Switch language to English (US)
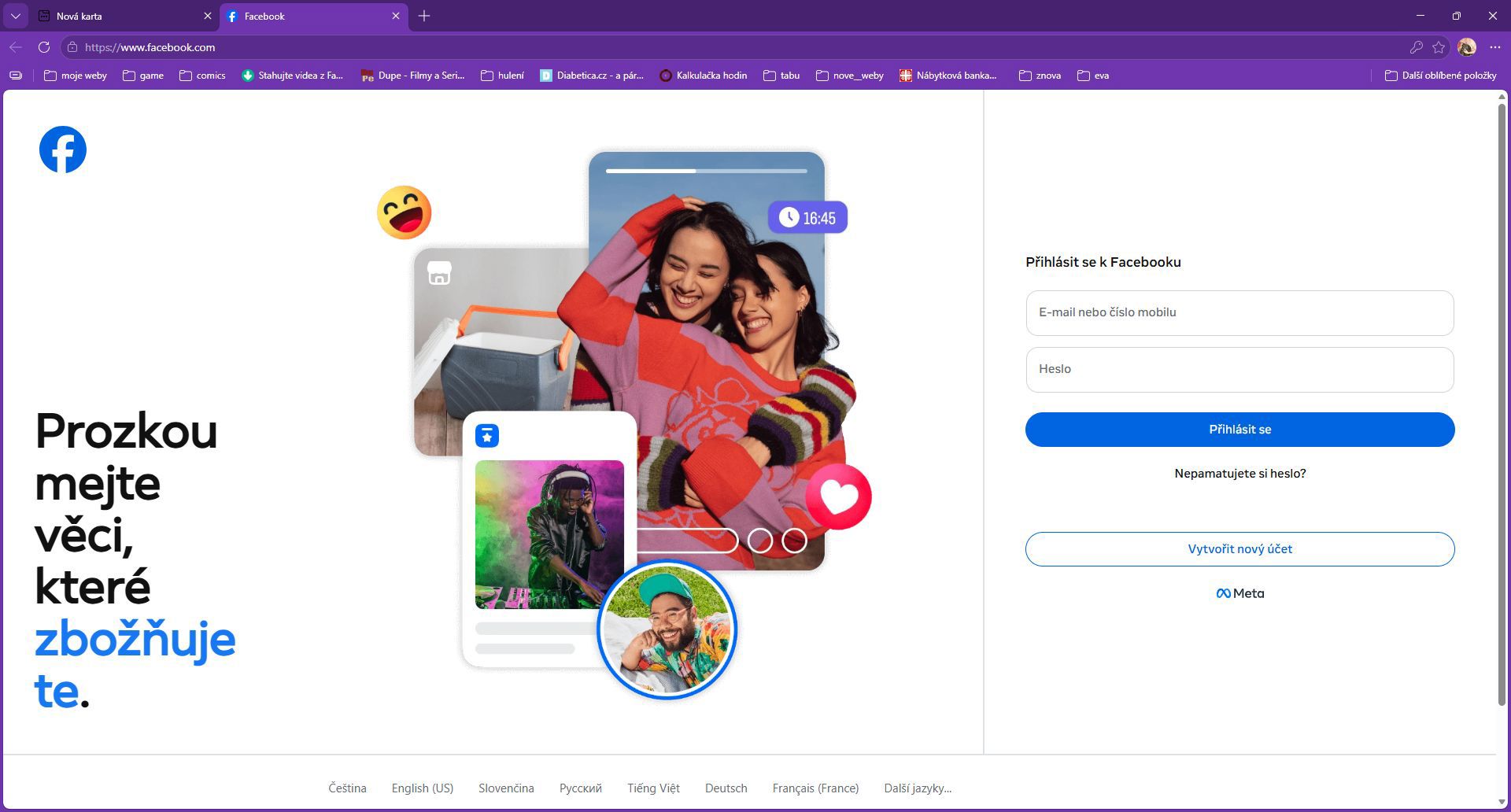The height and width of the screenshot is (812, 1511). coord(423,788)
